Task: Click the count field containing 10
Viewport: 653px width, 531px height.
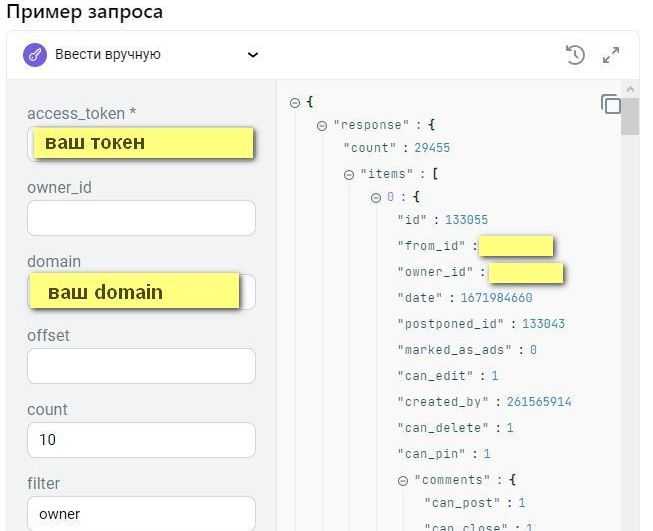Action: pyautogui.click(x=141, y=440)
